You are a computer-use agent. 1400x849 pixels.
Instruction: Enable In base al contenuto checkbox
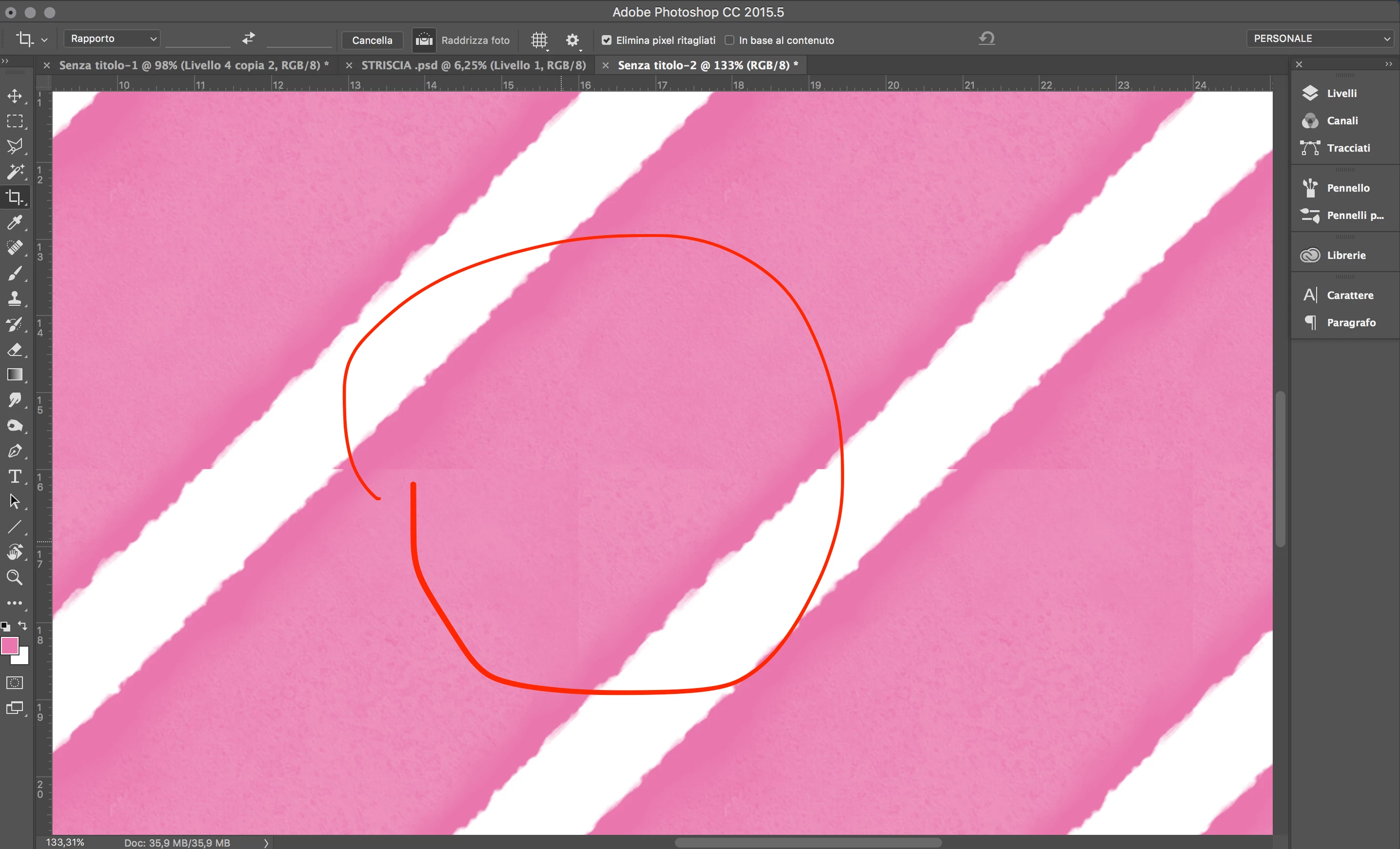pyautogui.click(x=730, y=40)
